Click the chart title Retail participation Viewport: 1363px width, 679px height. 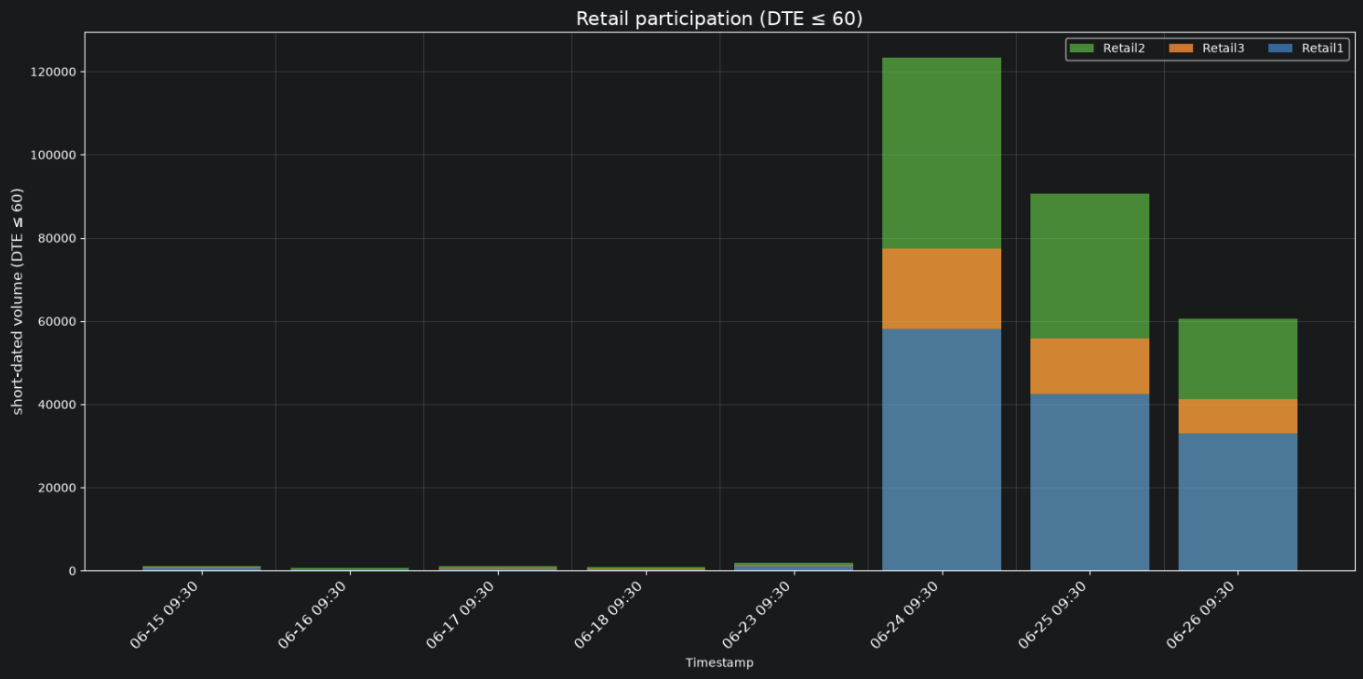(x=719, y=18)
